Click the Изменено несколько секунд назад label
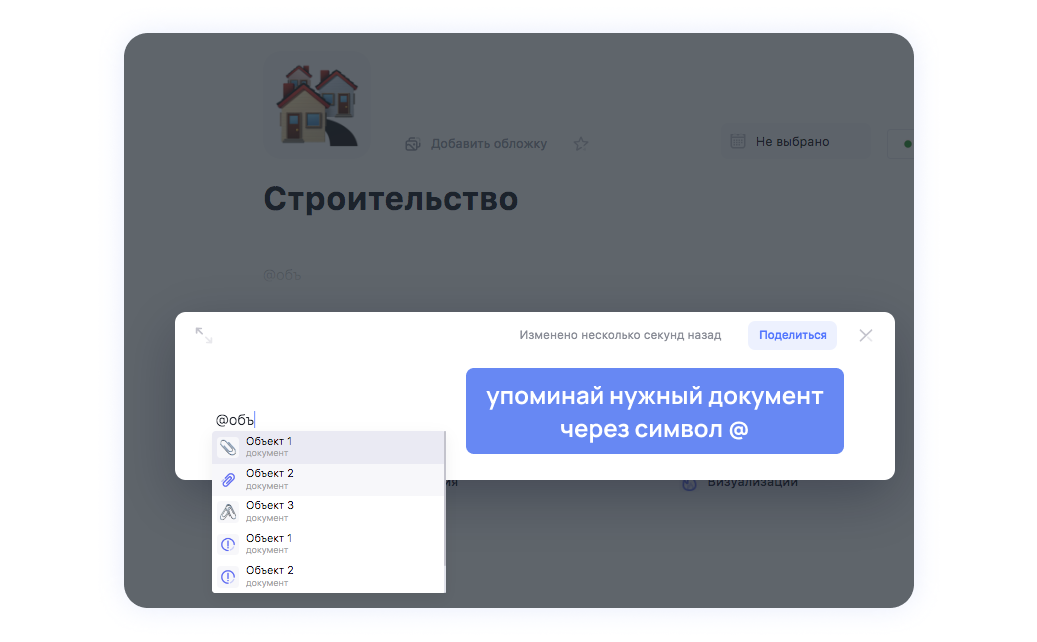The width and height of the screenshot is (1037, 642). pyautogui.click(x=619, y=336)
